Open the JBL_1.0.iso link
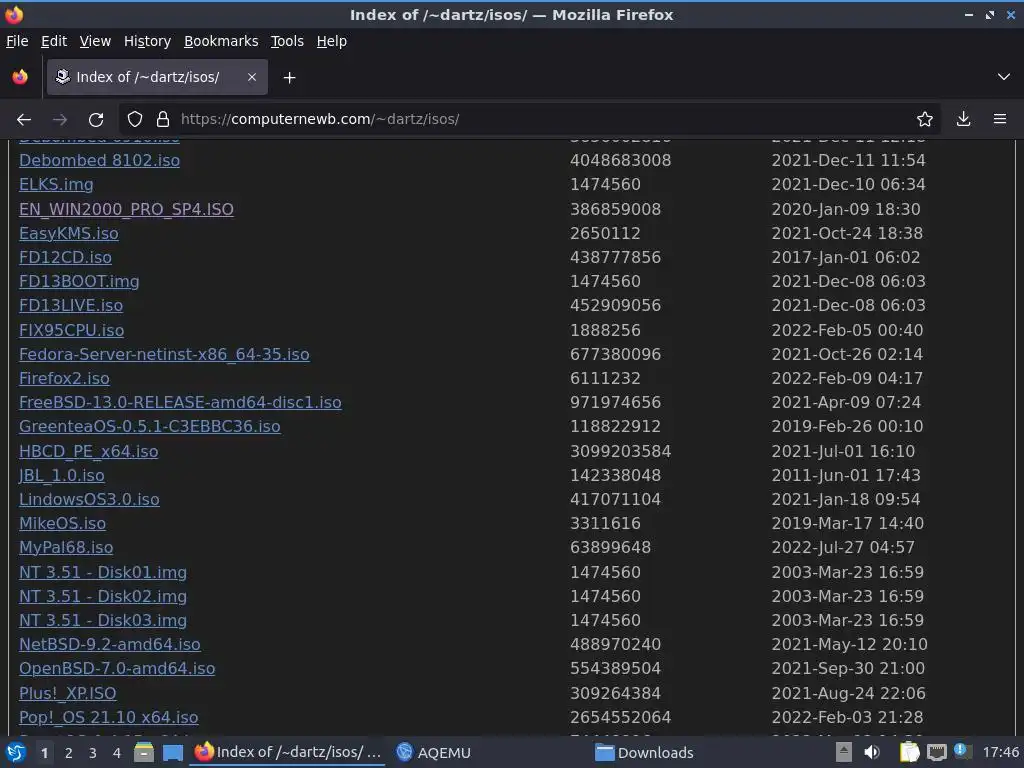This screenshot has width=1024, height=768. click(61, 476)
